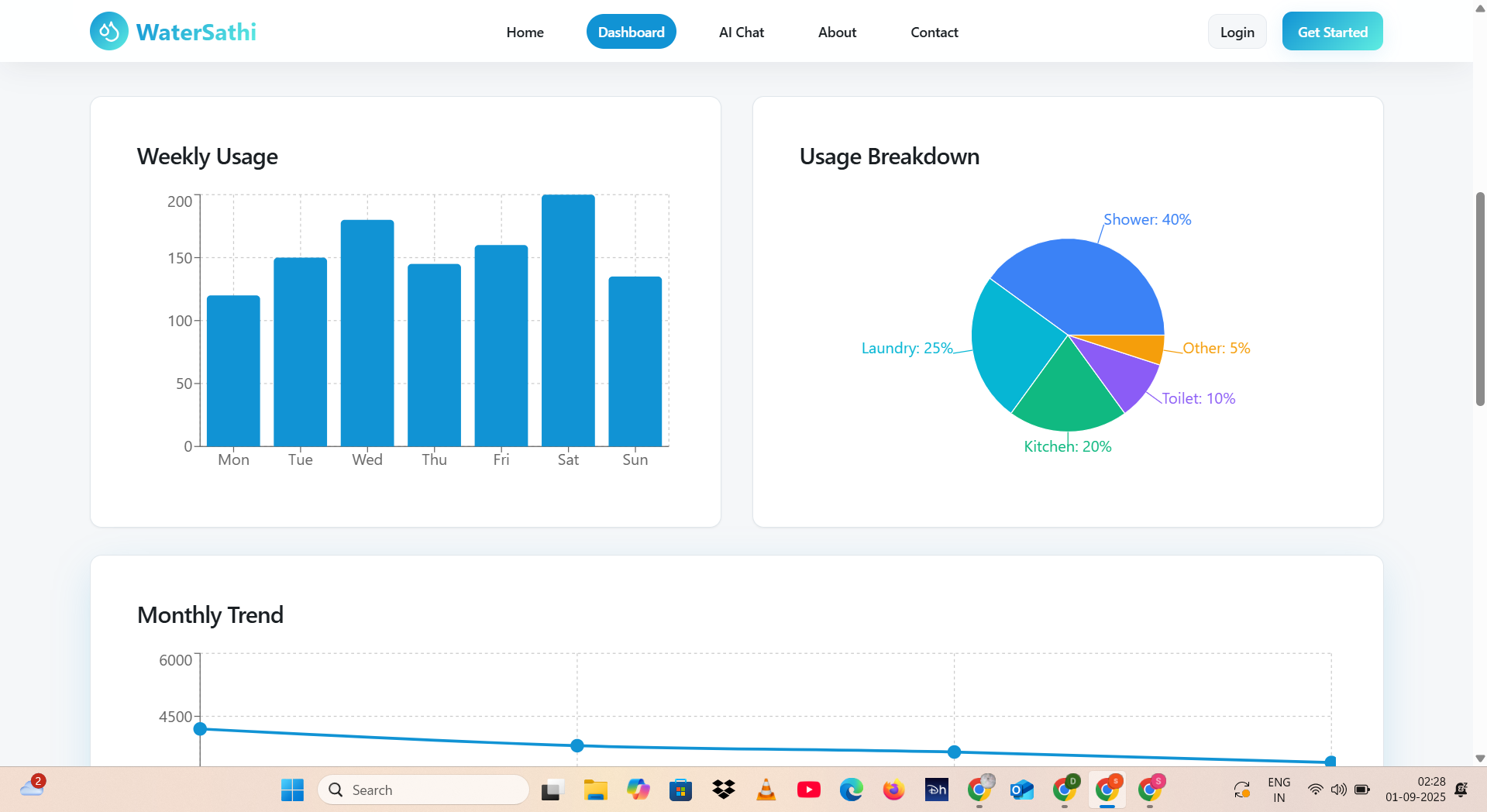Click the ENG IN language indicator
1487x812 pixels.
tap(1279, 790)
